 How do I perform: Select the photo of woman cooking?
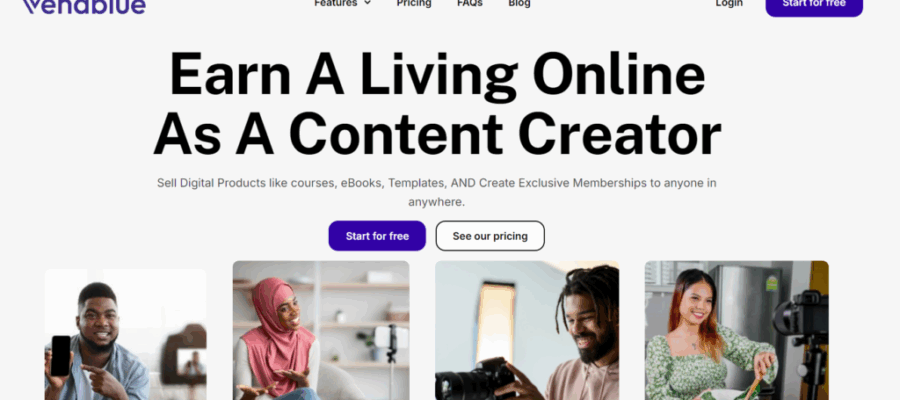tap(736, 330)
